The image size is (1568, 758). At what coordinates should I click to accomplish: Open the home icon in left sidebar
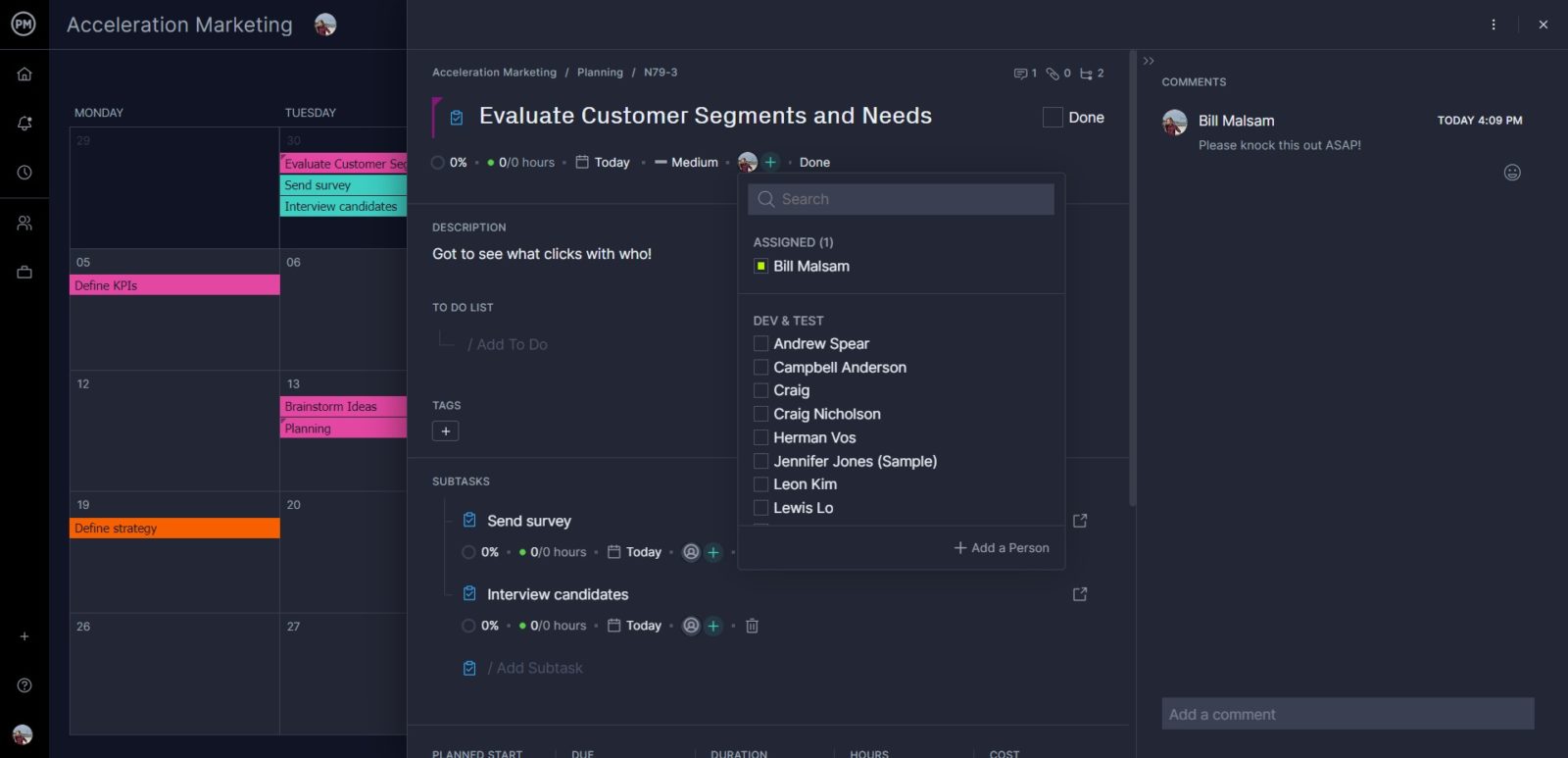click(x=24, y=75)
